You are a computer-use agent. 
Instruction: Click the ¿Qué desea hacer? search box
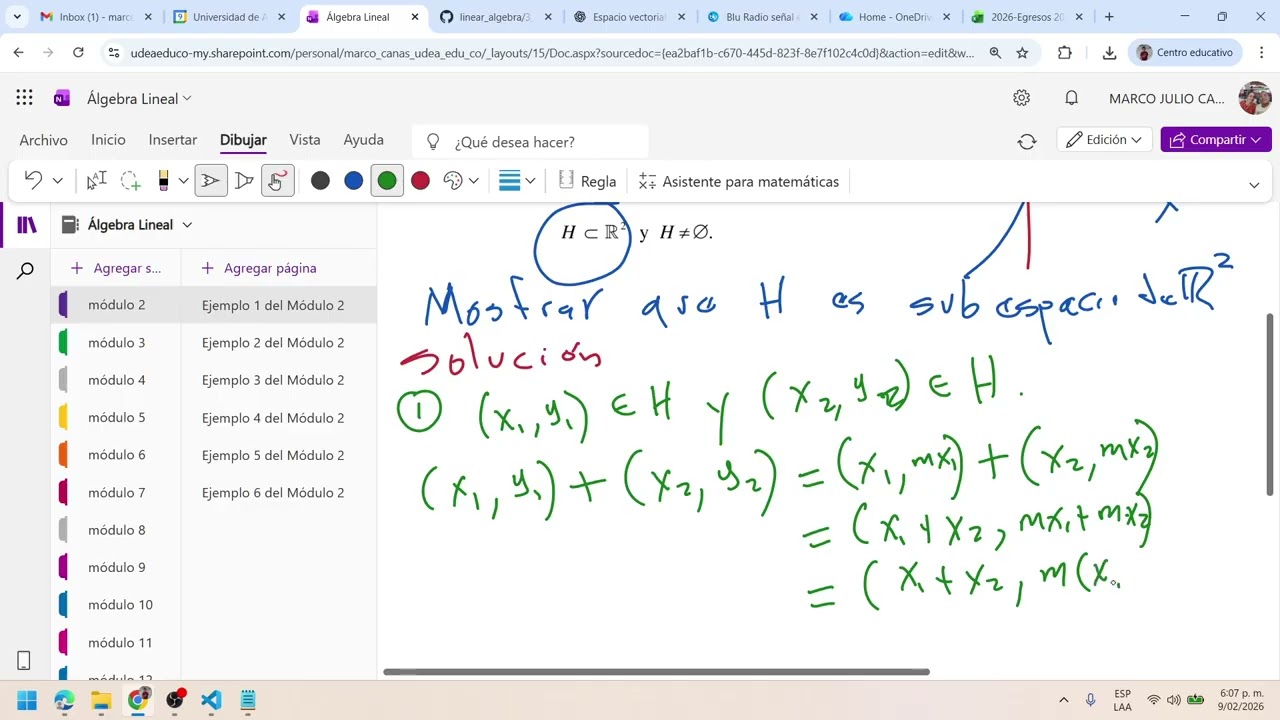tap(532, 142)
